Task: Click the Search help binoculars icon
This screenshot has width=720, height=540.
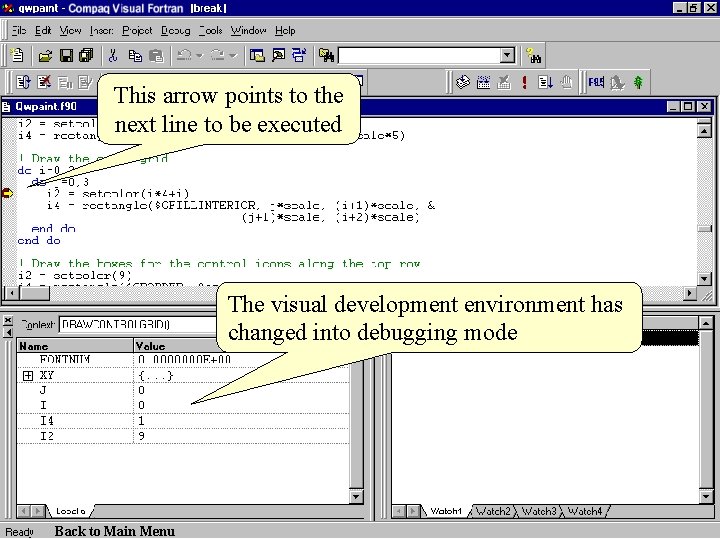Action: 533,56
